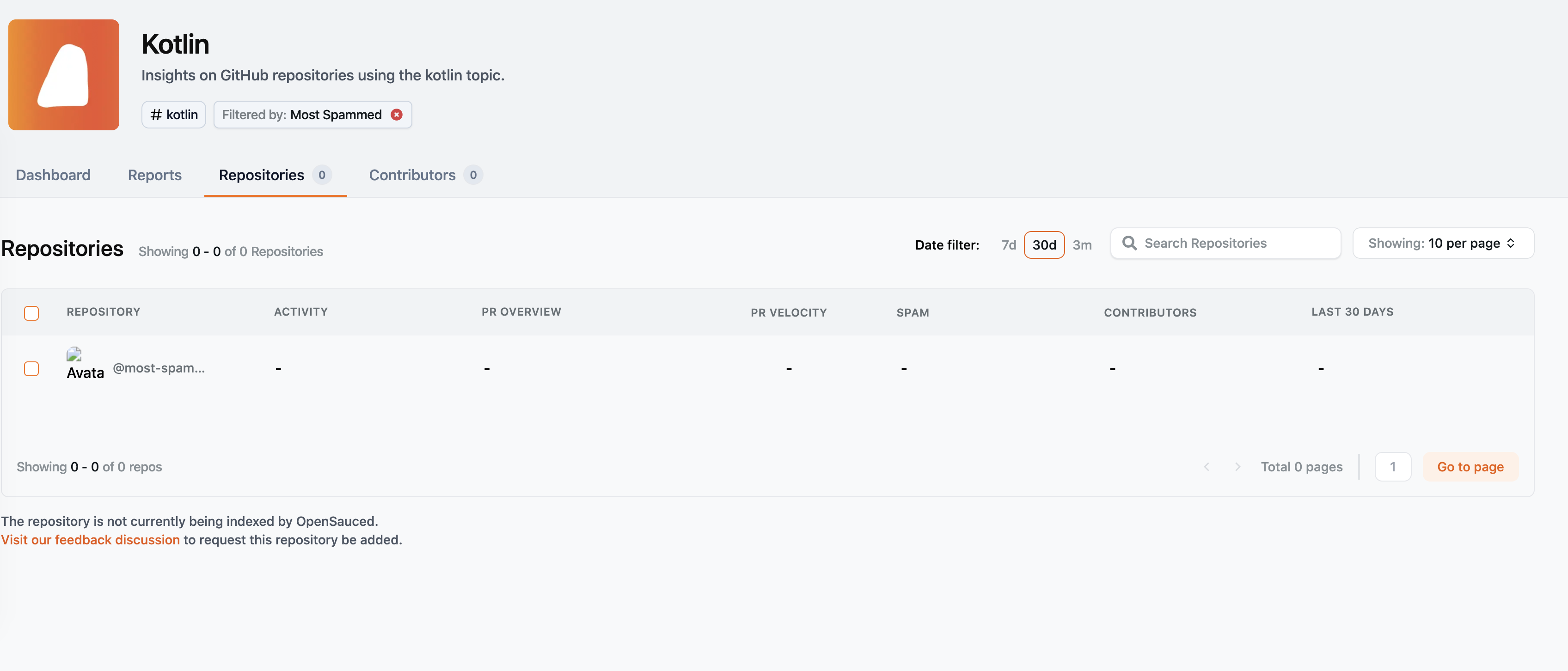Click the page number input box
Image resolution: width=1568 pixels, height=671 pixels.
1393,467
